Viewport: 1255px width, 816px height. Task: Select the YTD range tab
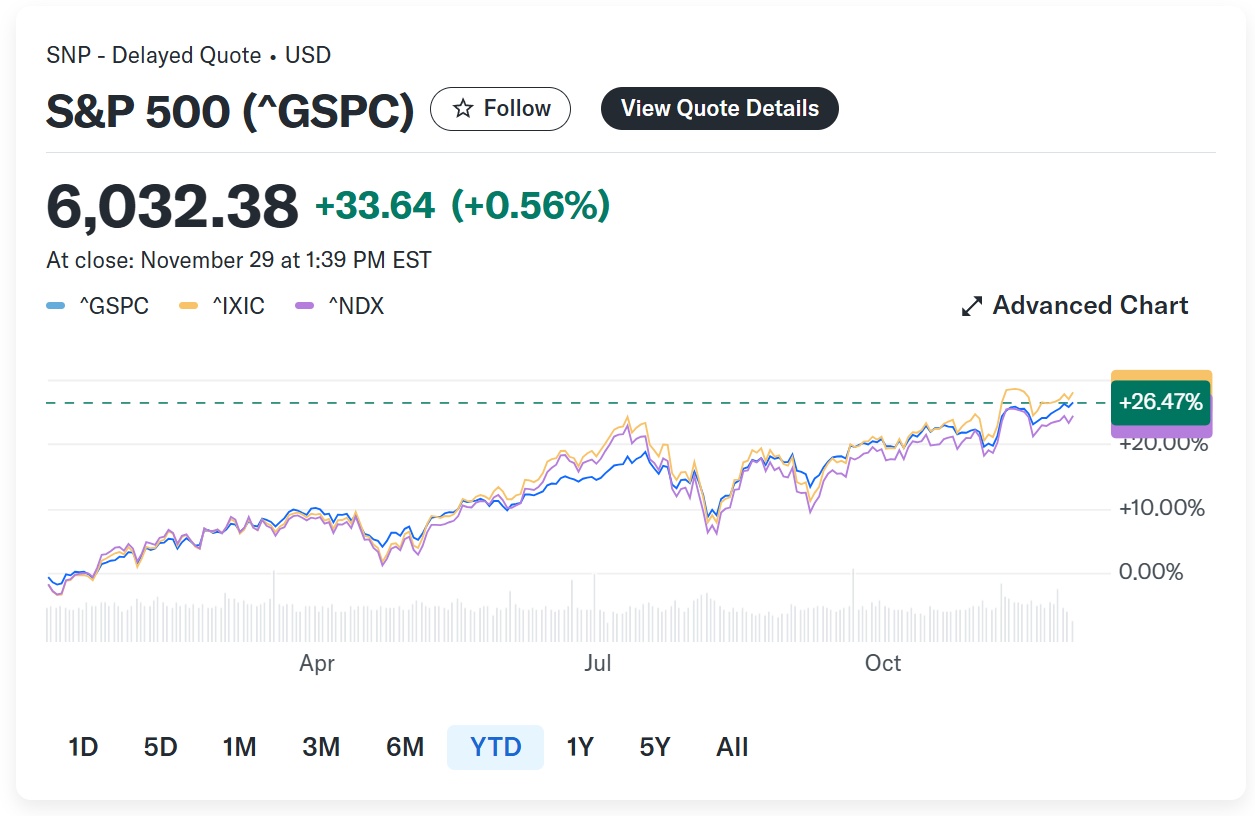(496, 747)
